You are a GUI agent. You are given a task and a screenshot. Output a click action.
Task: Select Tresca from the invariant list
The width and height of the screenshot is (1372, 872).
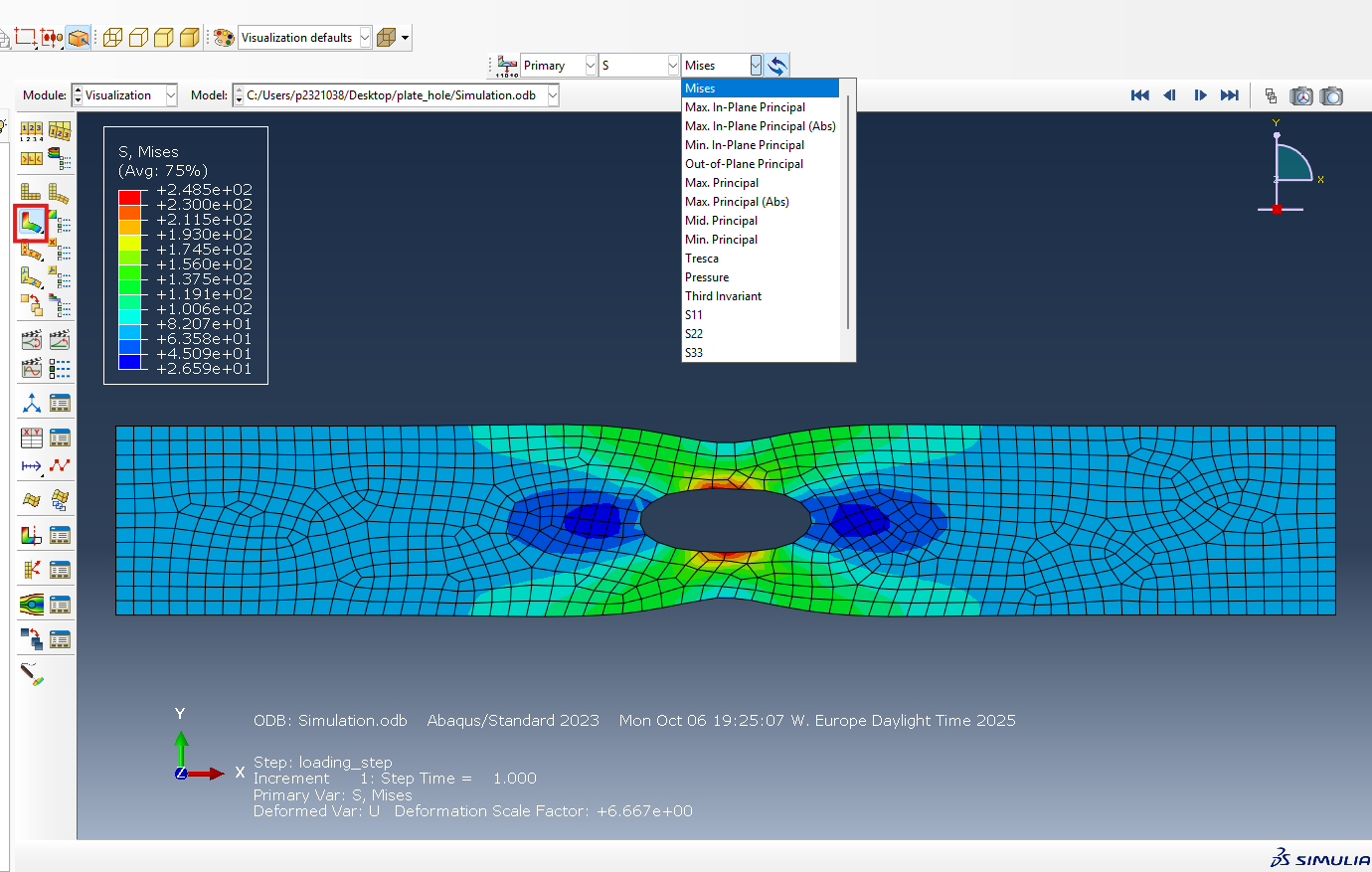702,259
